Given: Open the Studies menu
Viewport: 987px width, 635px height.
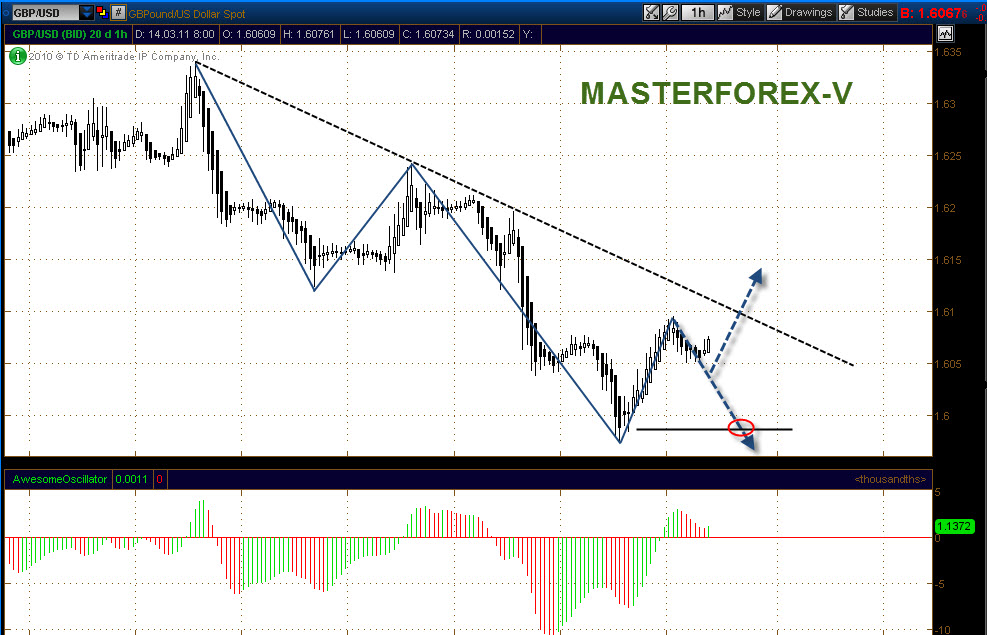Looking at the screenshot, I should [x=867, y=13].
